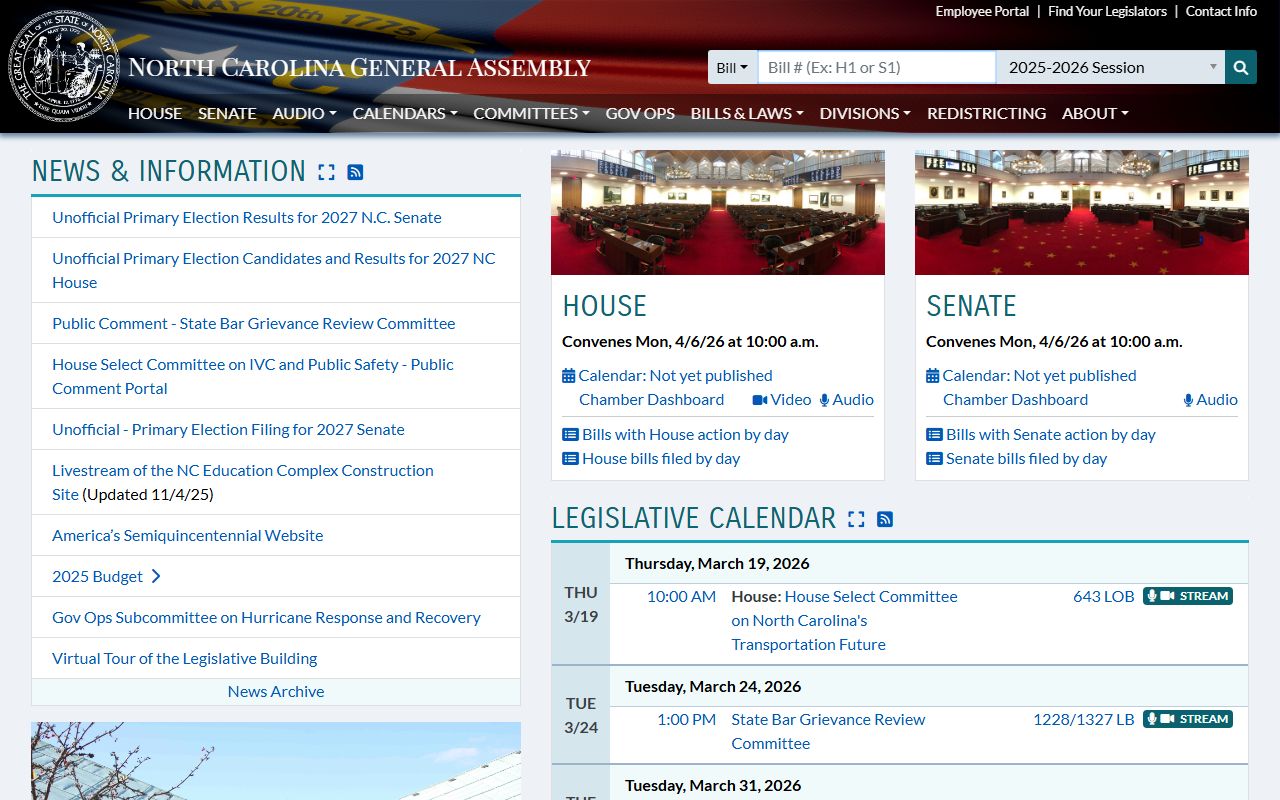
Task: Expand the Calendars menu
Action: click(405, 113)
